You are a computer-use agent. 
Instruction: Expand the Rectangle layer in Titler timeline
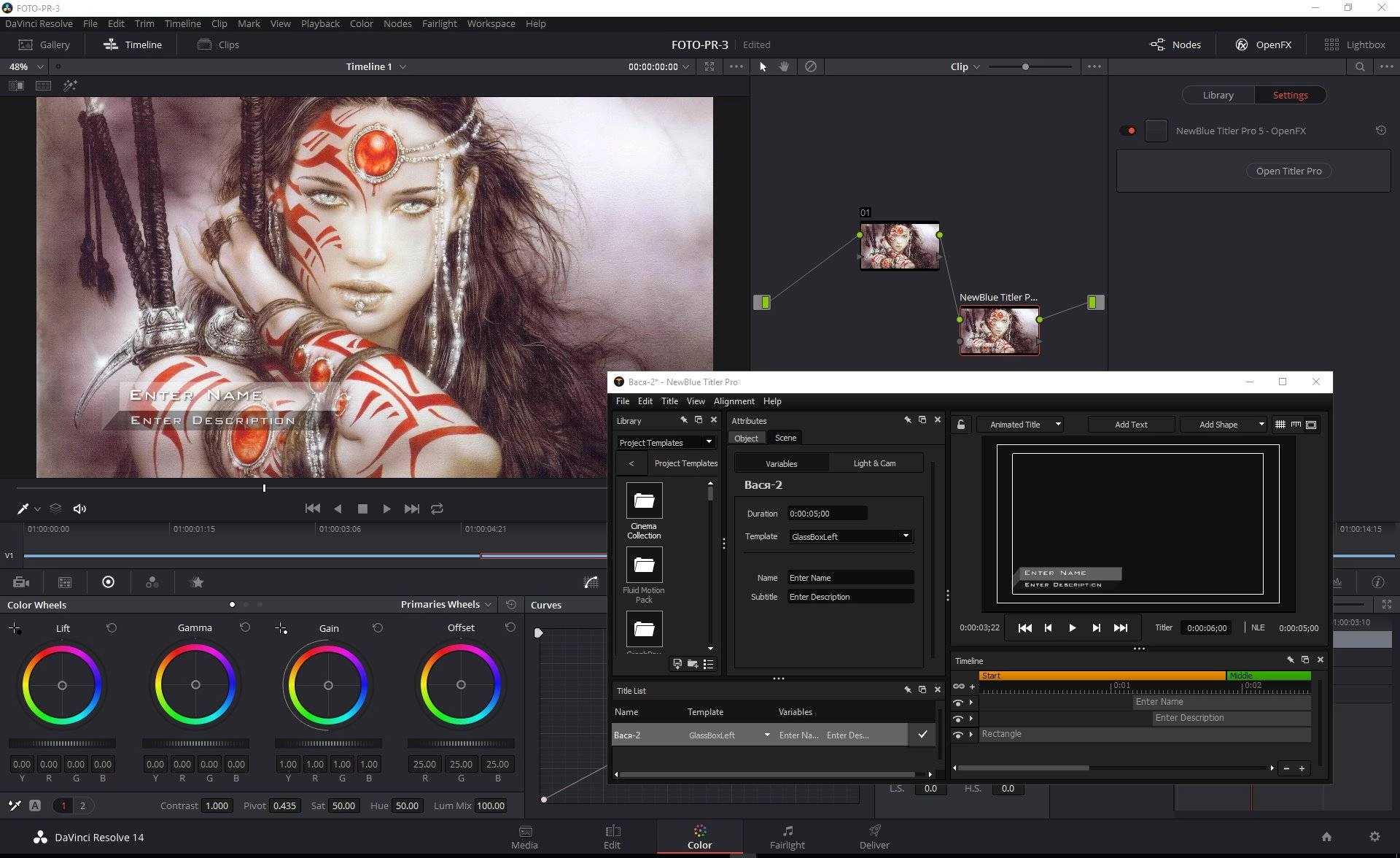(971, 735)
